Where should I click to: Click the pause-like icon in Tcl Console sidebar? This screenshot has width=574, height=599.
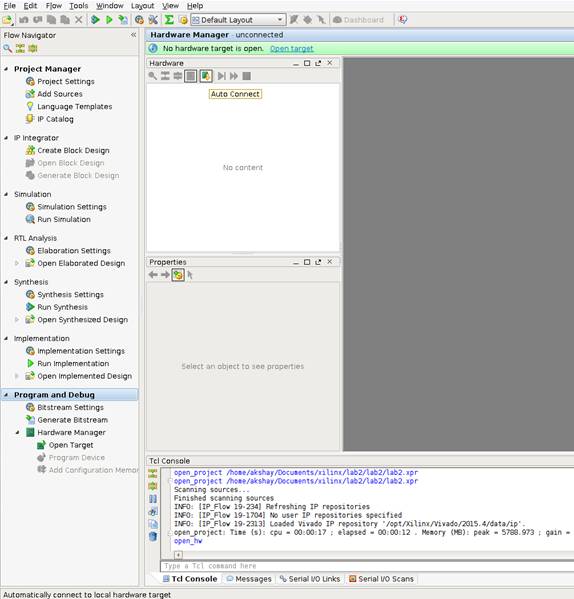(153, 499)
